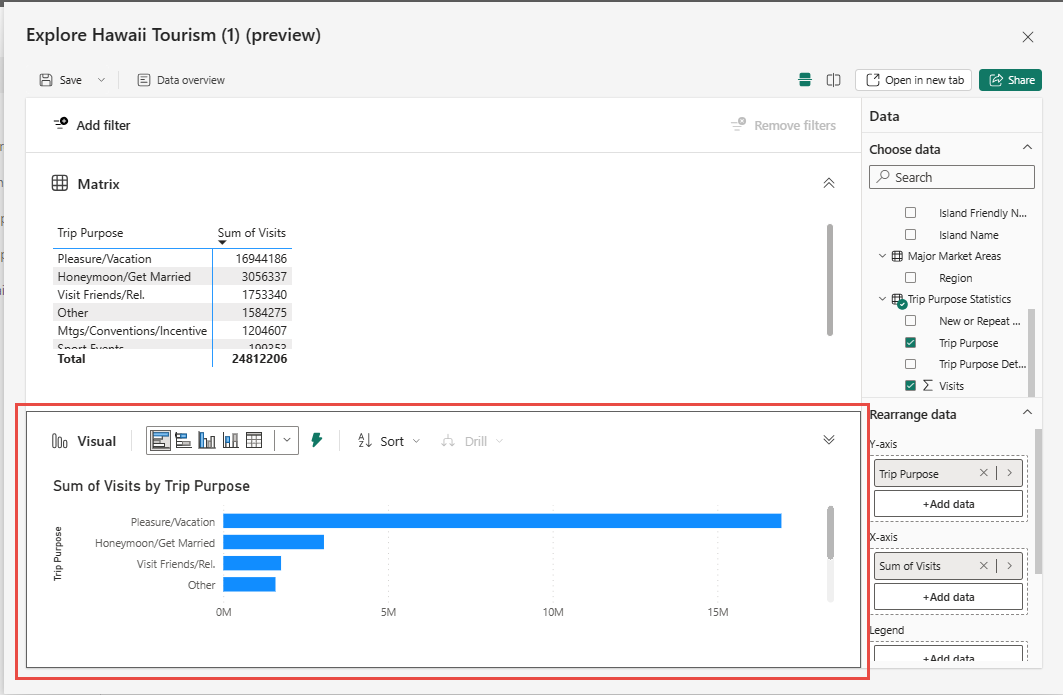Click the 1753340 value cell

click(x=264, y=294)
